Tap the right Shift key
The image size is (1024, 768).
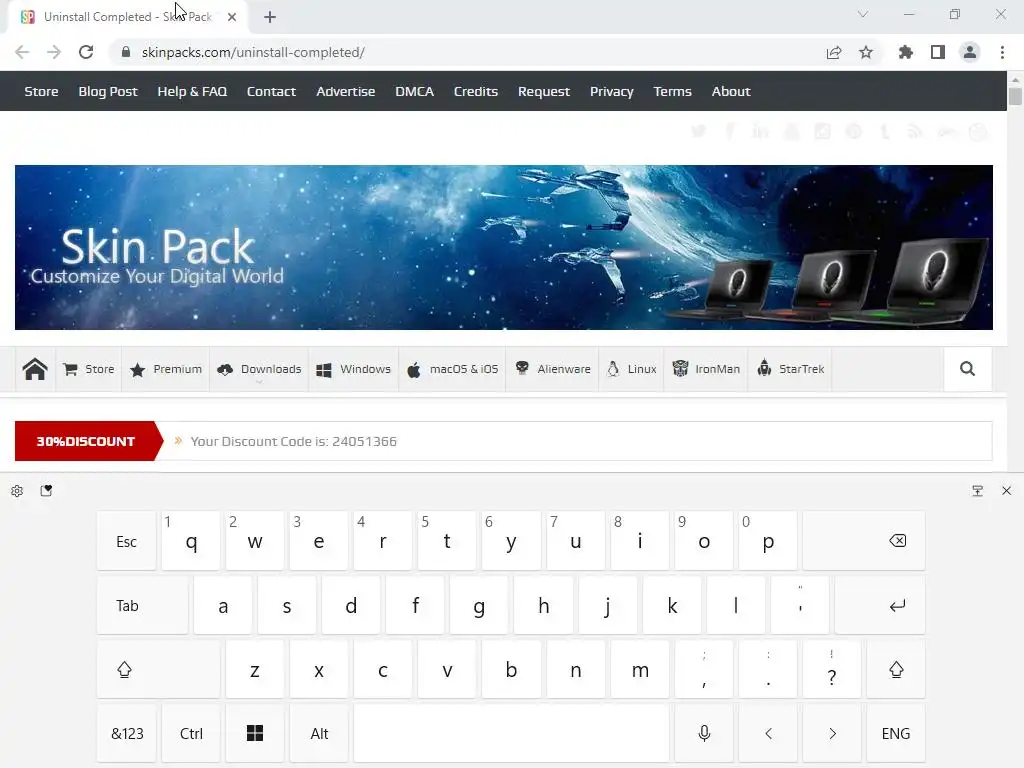[x=896, y=669]
